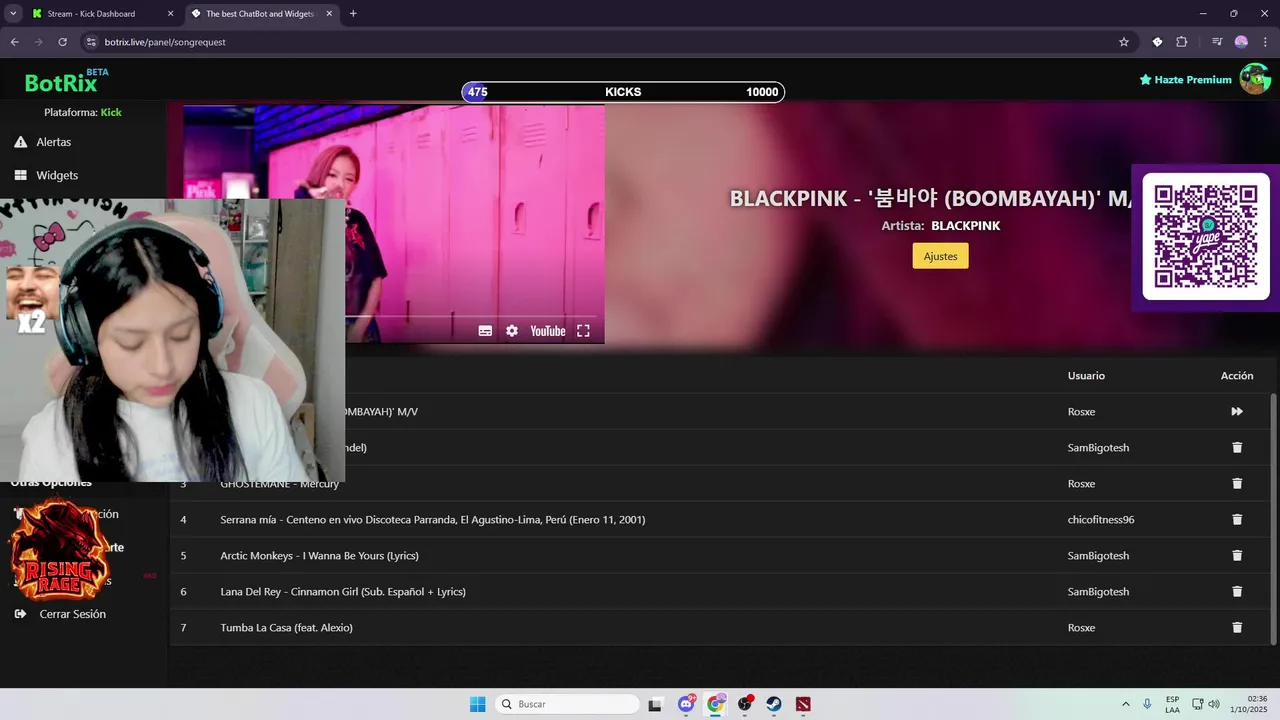
Task: Delete the GHOSTEMANE - Mercury request
Action: (x=1237, y=483)
